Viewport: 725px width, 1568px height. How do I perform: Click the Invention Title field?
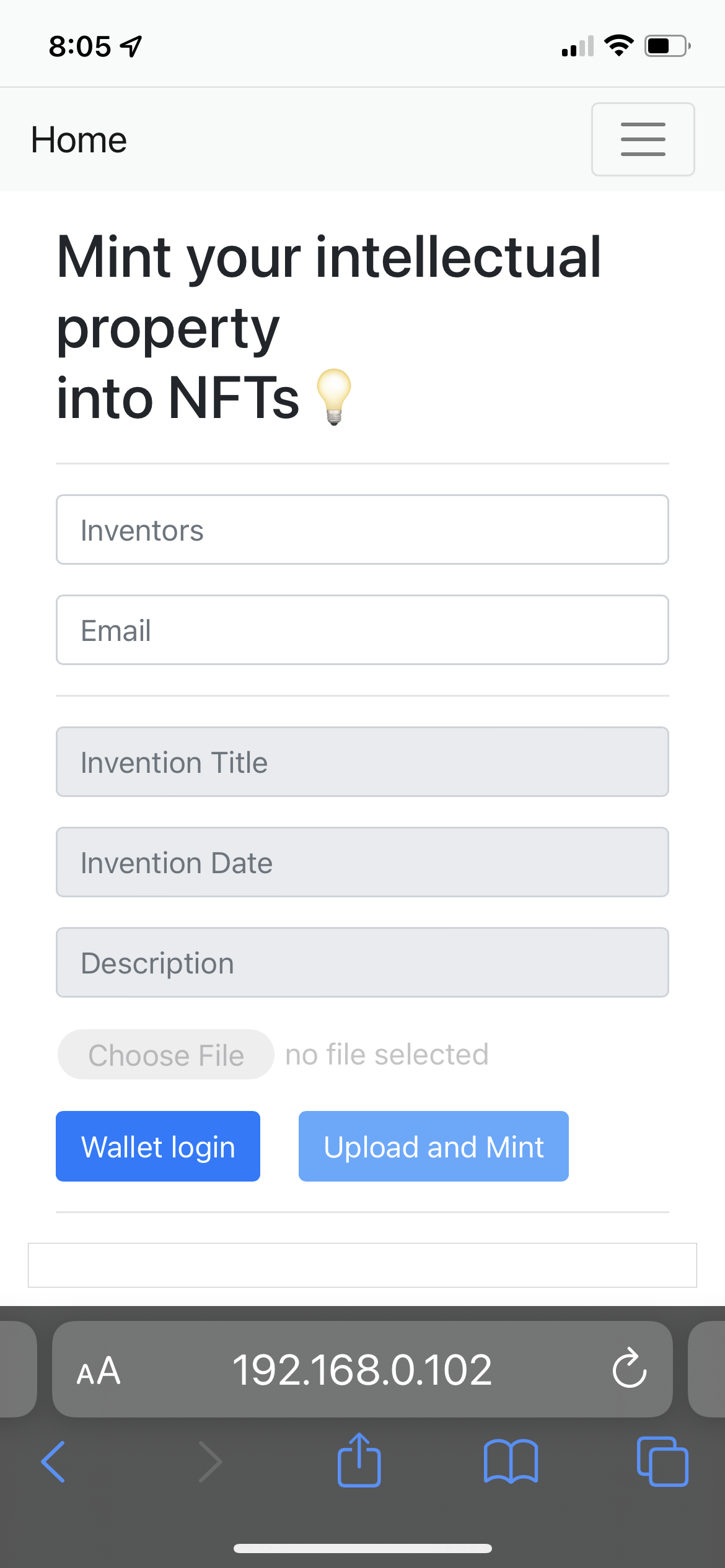pyautogui.click(x=362, y=762)
